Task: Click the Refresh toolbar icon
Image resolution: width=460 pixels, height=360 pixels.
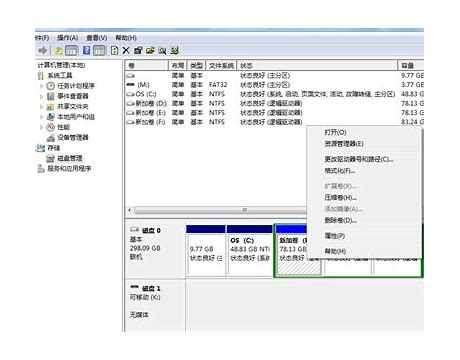Action: (114, 50)
